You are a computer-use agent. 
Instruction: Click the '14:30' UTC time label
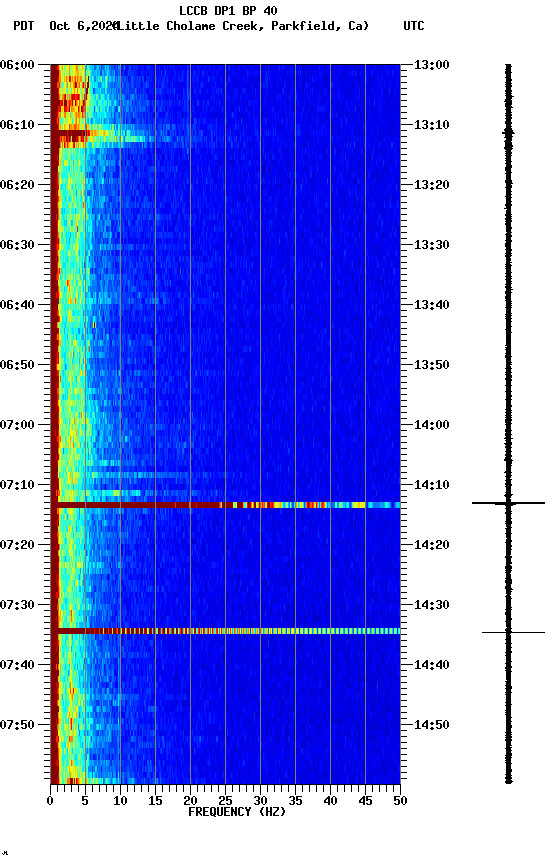[432, 606]
